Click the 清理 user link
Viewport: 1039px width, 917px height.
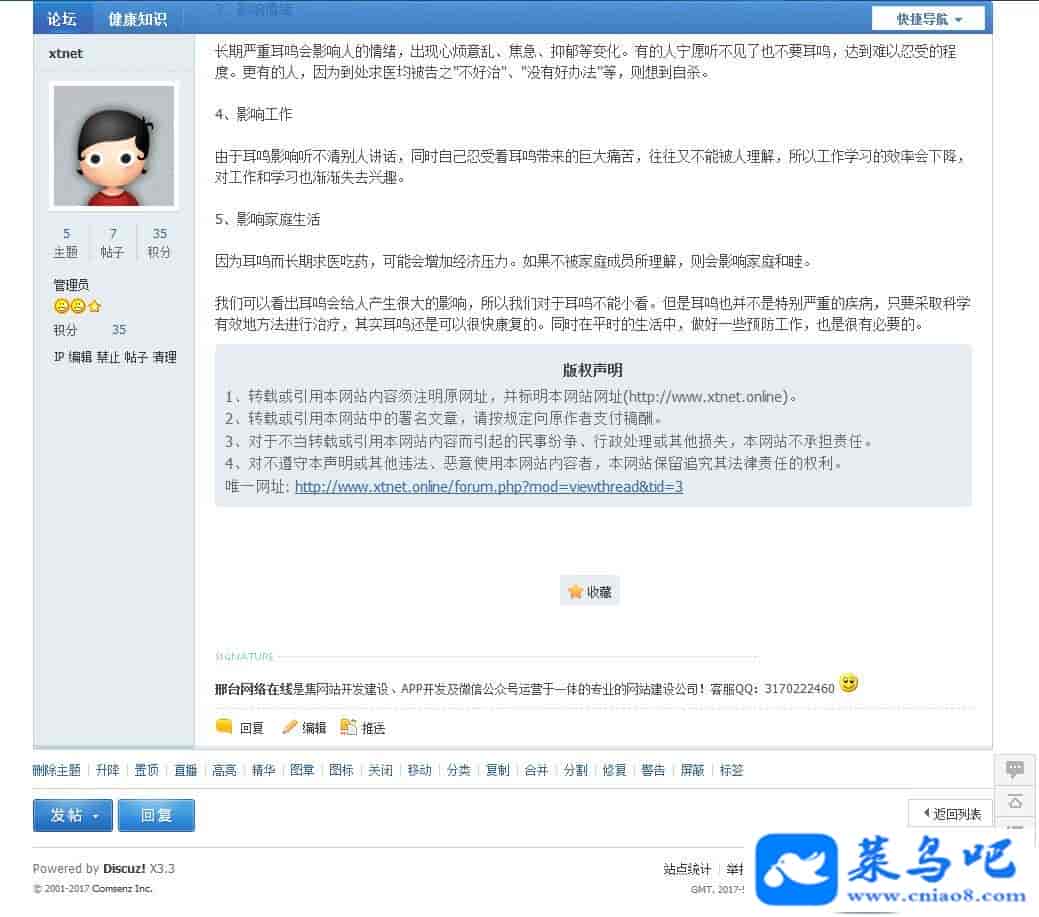pyautogui.click(x=164, y=357)
